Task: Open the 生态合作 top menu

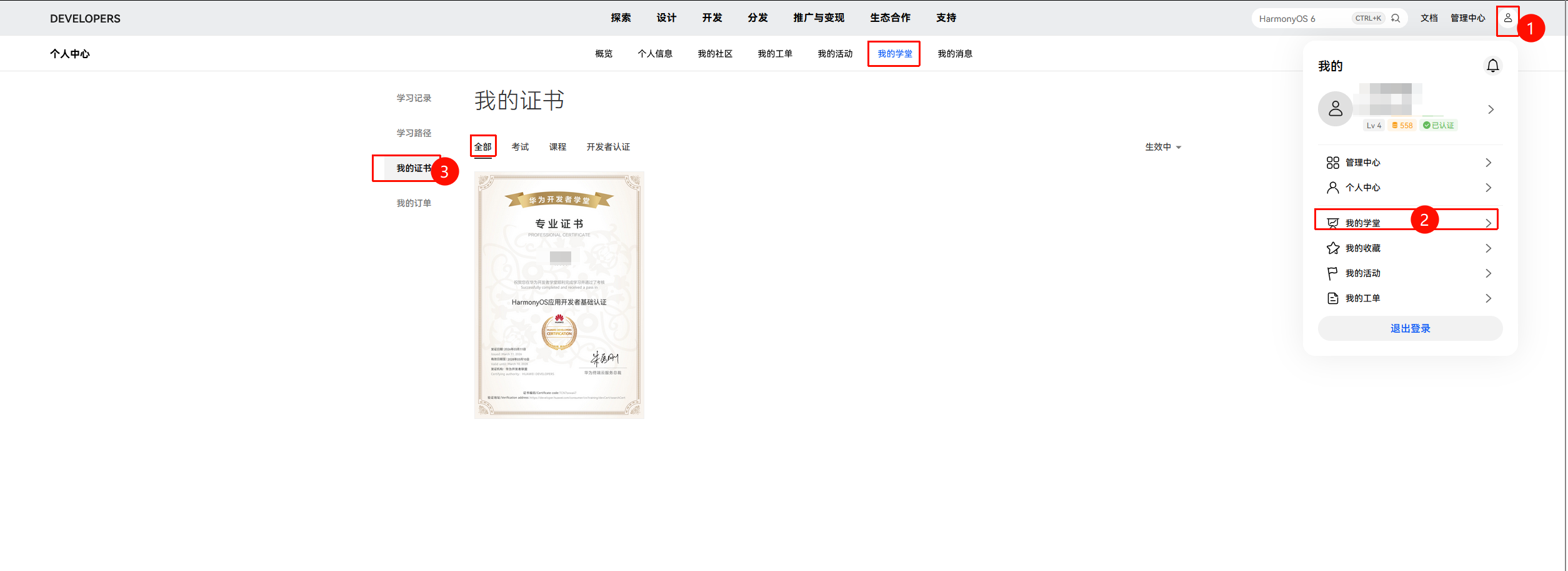Action: pos(890,18)
